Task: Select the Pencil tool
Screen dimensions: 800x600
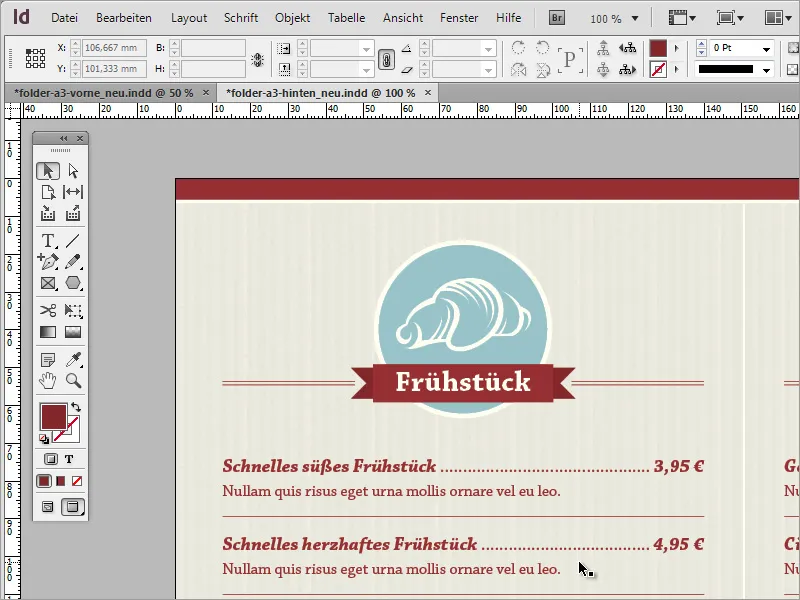Action: click(x=73, y=262)
